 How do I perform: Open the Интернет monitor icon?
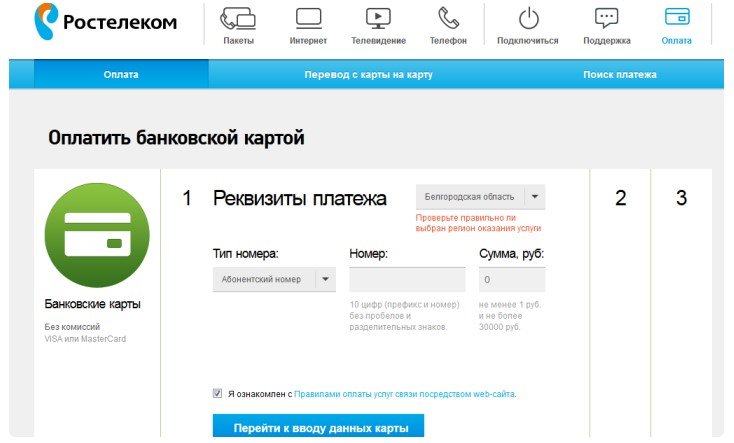point(309,19)
